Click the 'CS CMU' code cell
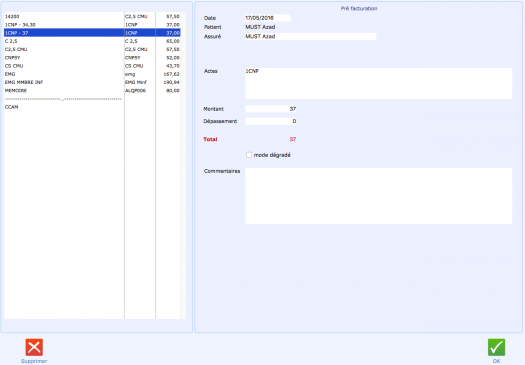Viewport: 525px width, 365px height. tap(140, 66)
